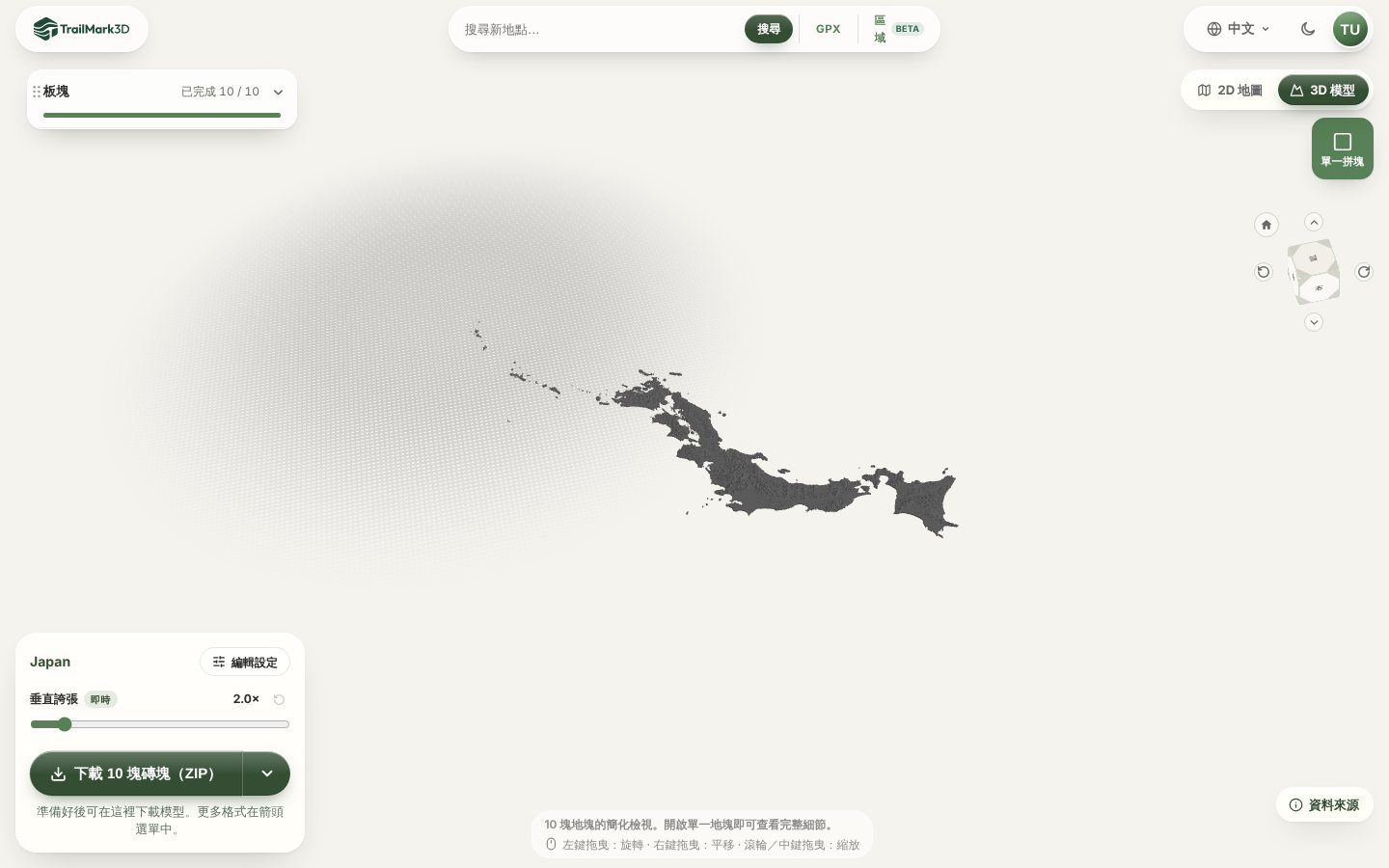Screen dimensions: 1389x868
Task: Click the search location input field
Action: coord(598,29)
